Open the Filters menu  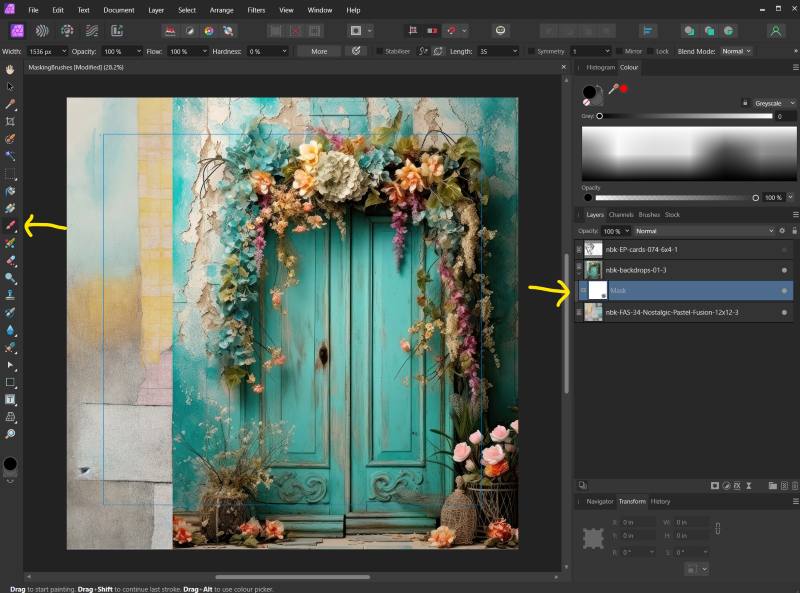[256, 10]
